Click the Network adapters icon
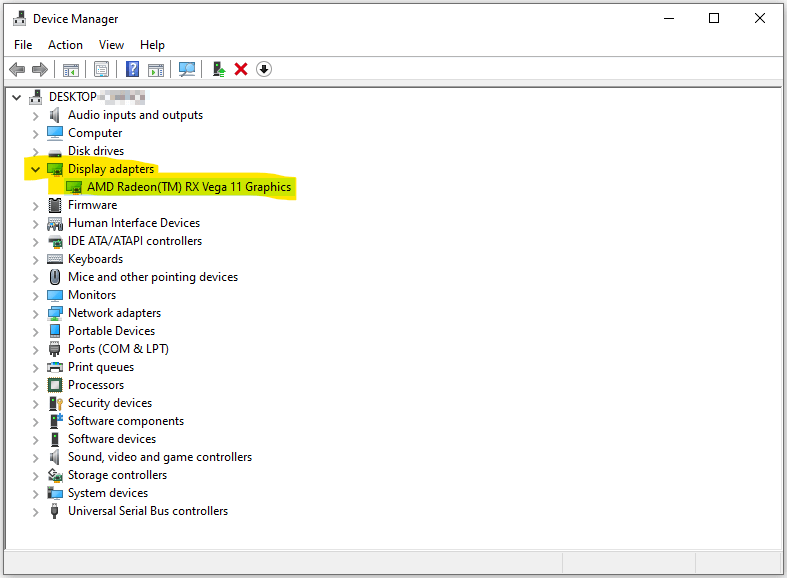This screenshot has width=787, height=578. tap(55, 313)
